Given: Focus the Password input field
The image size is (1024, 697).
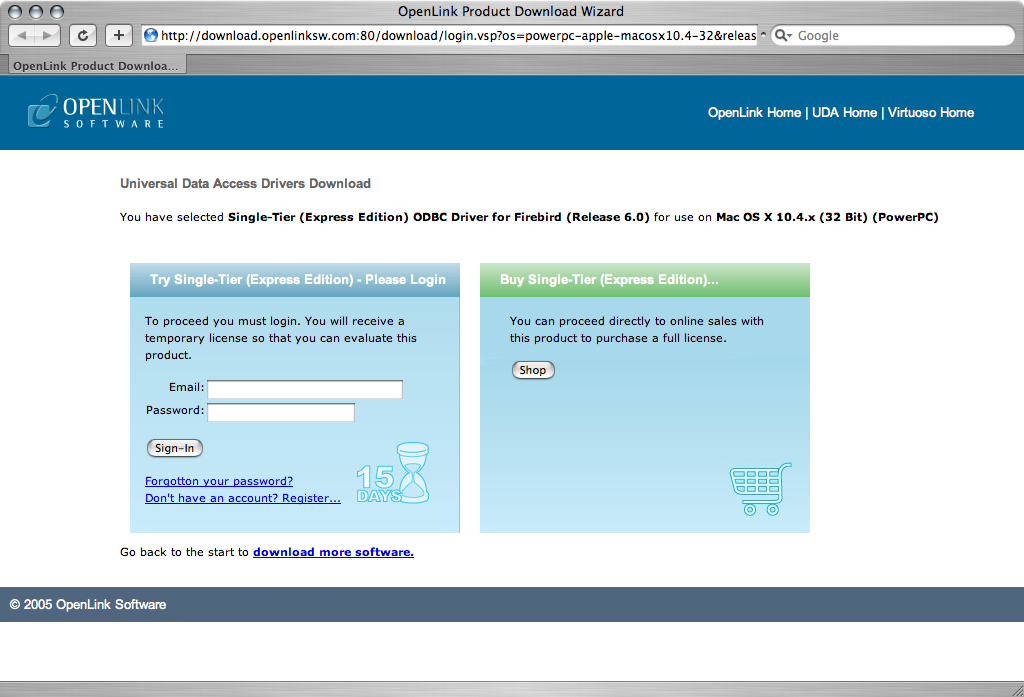Looking at the screenshot, I should 280,412.
